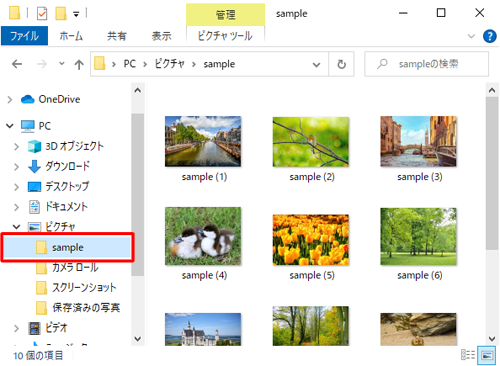Refresh the sample folder view
500x366 pixels.
(x=341, y=64)
